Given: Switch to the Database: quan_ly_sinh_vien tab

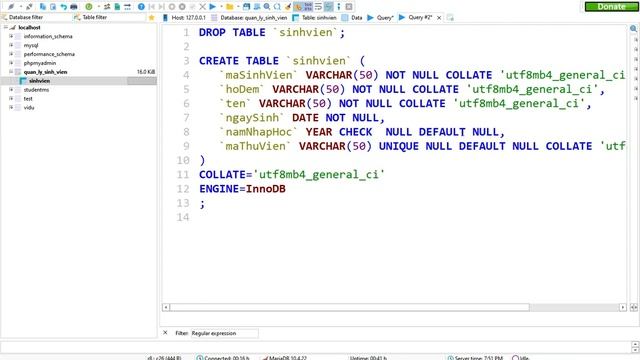Looking at the screenshot, I should coord(249,18).
